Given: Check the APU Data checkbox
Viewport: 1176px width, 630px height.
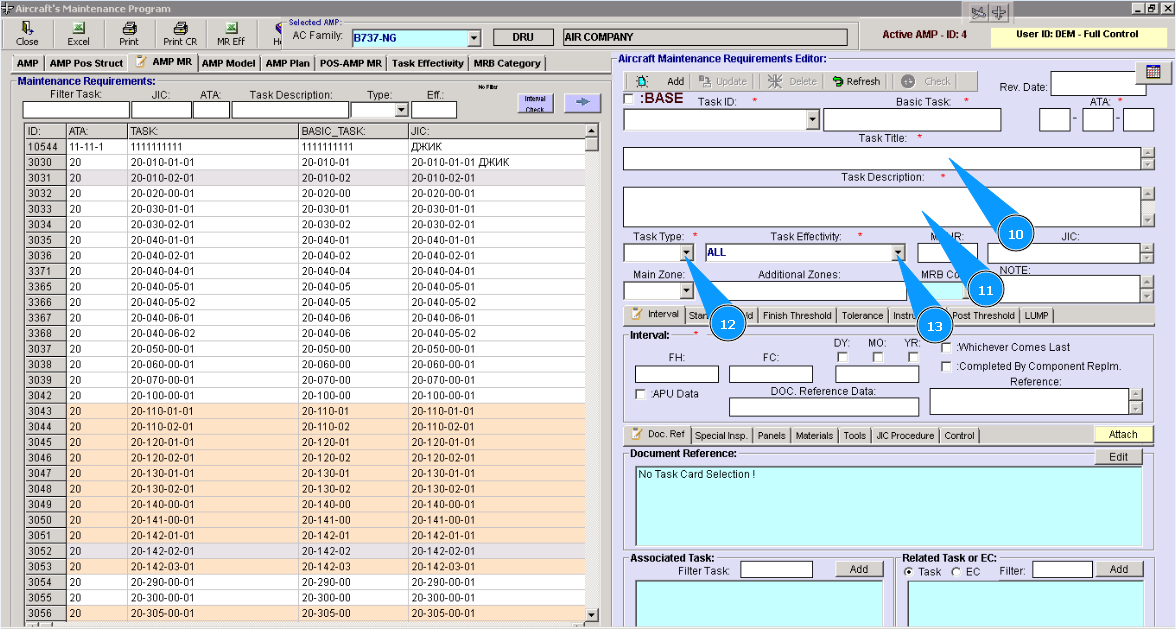Looking at the screenshot, I should click(641, 394).
